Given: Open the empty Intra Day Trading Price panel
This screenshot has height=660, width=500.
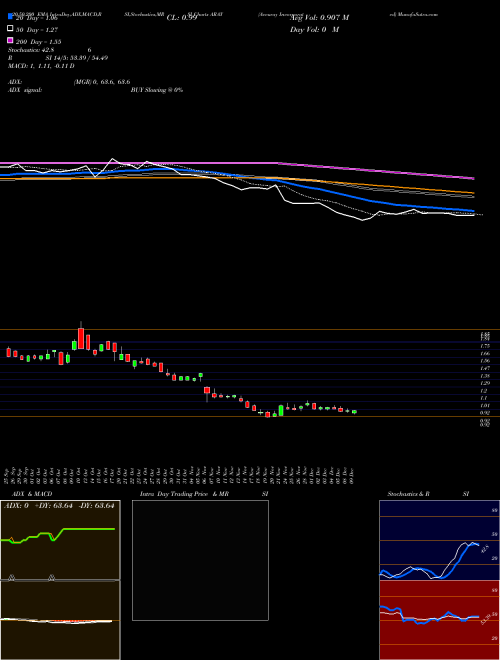Looking at the screenshot, I should pos(200,560).
